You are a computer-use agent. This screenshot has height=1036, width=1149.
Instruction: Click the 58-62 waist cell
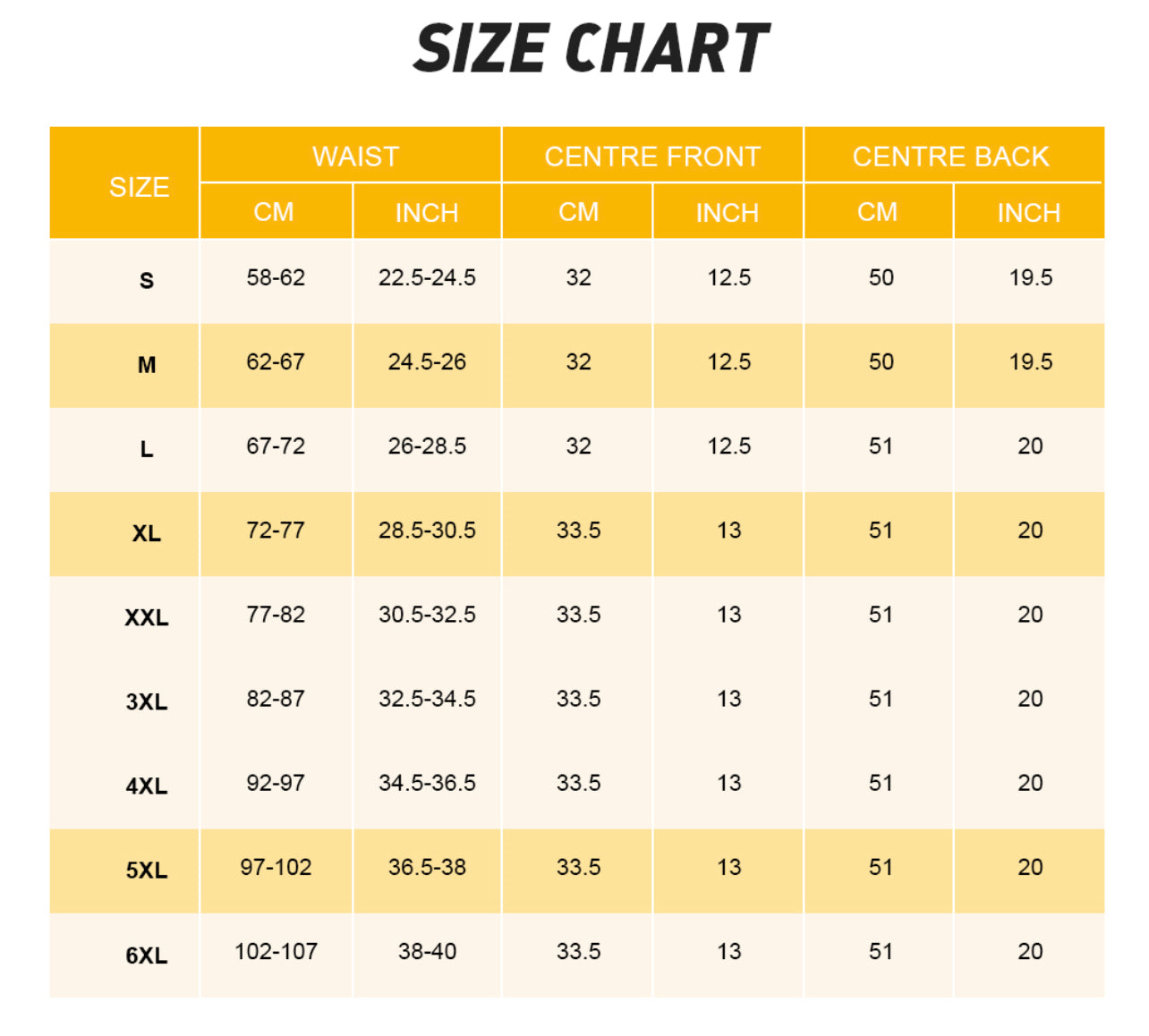pos(276,277)
